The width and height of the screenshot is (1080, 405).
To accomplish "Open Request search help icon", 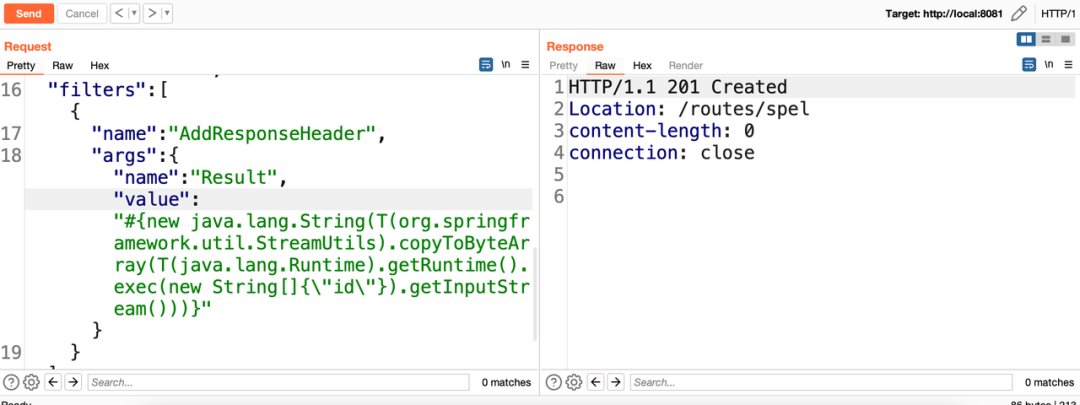I will pos(11,382).
